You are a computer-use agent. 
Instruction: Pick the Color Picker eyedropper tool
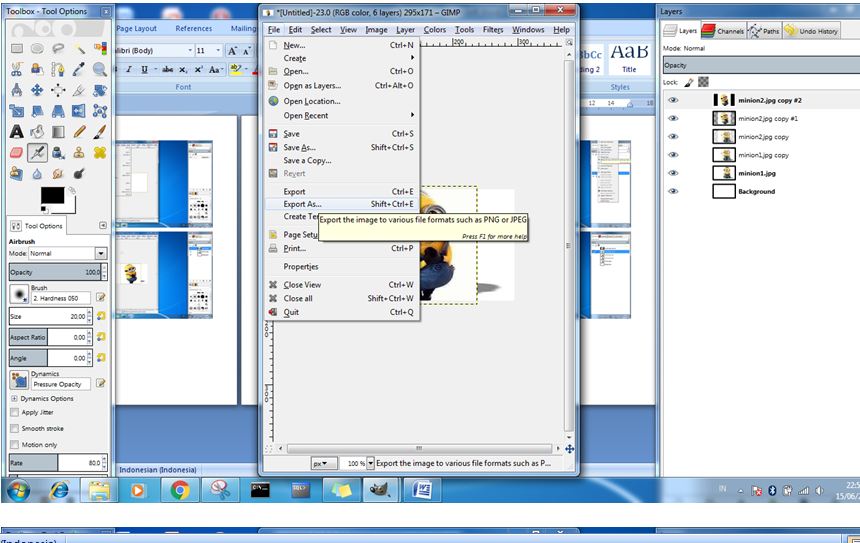pos(79,70)
